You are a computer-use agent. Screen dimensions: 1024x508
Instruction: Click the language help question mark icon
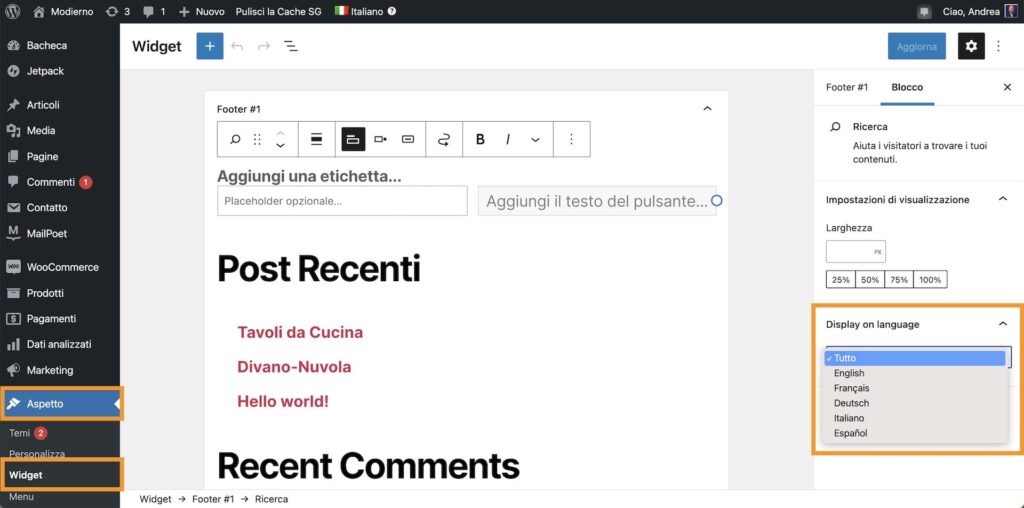392,11
